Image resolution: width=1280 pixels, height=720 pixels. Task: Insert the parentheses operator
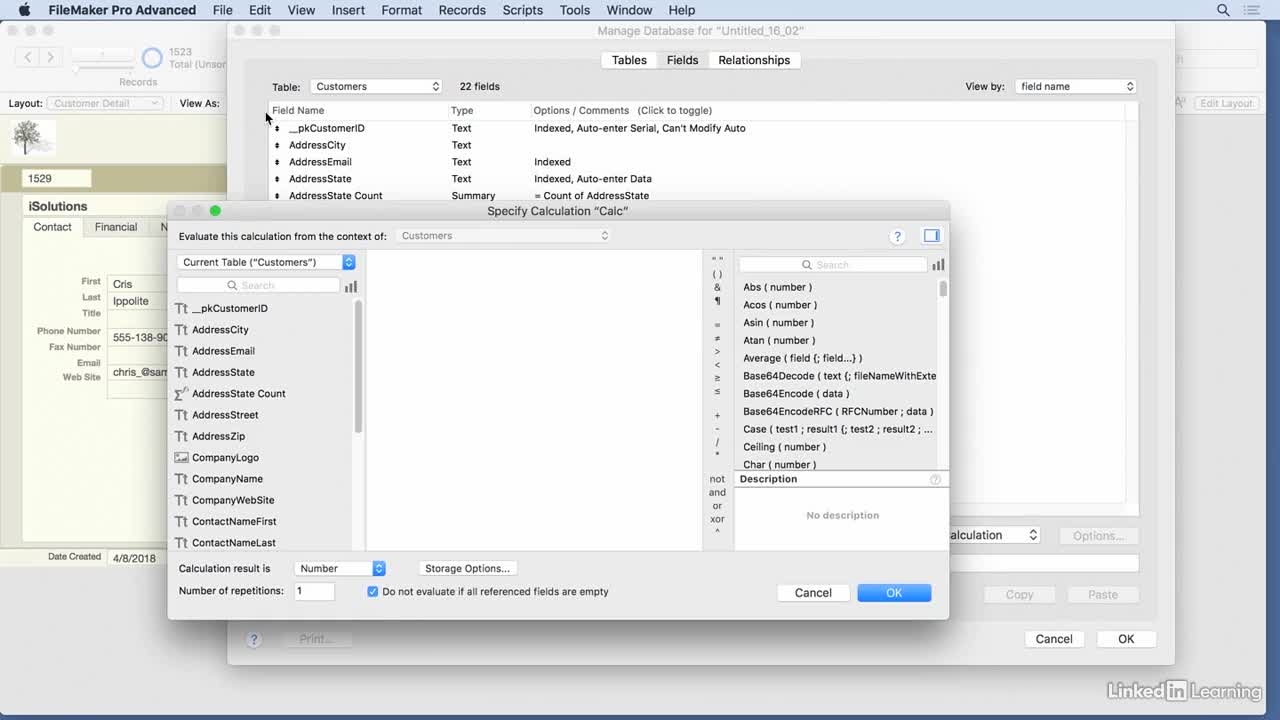point(717,274)
